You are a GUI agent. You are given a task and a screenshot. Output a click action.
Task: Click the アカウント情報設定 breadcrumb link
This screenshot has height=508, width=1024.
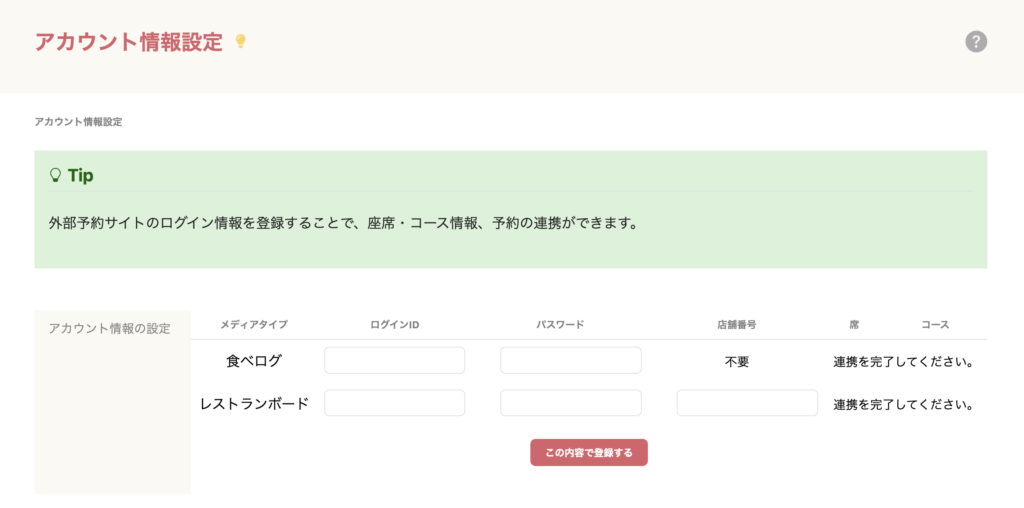coord(78,122)
